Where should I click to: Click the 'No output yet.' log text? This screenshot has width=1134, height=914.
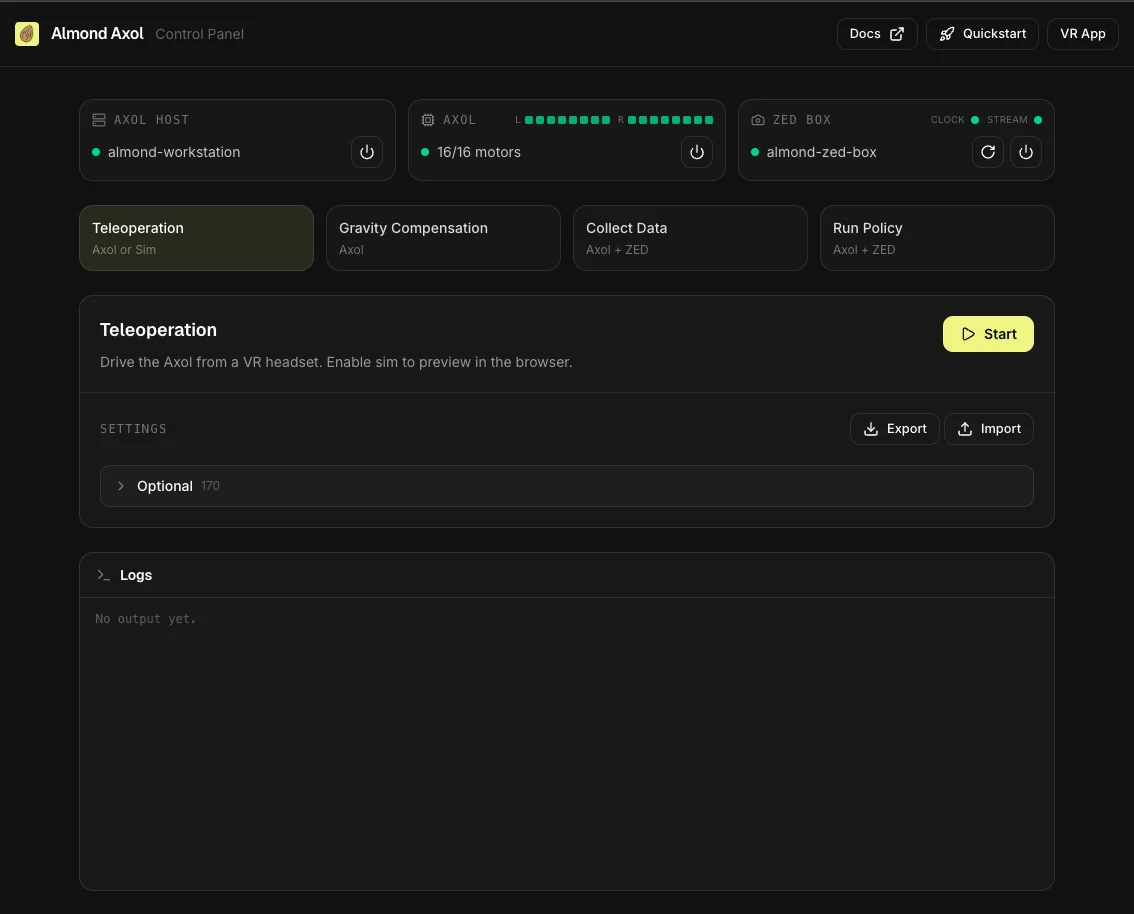coord(145,619)
